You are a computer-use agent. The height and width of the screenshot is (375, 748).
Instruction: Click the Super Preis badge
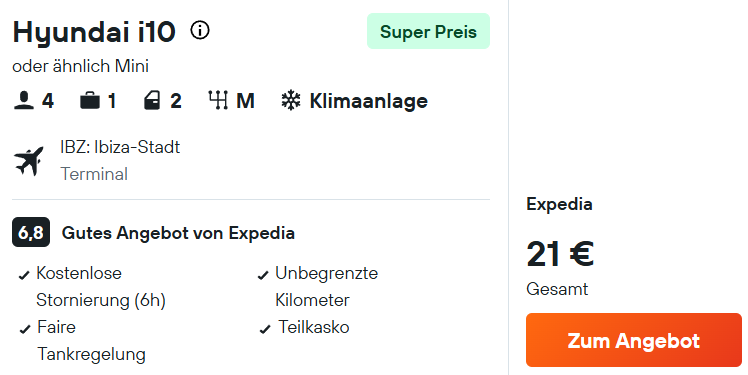[428, 31]
